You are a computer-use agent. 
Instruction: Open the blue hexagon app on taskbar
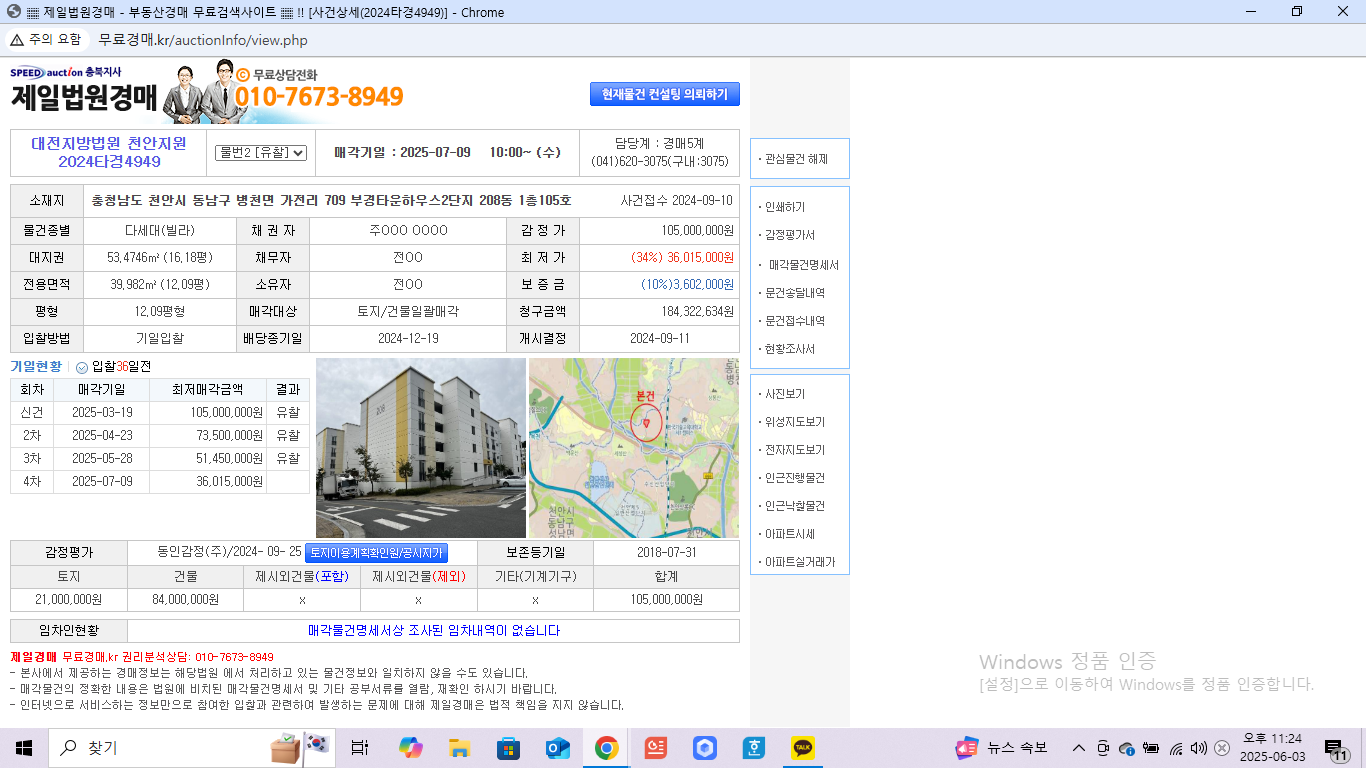[705, 748]
